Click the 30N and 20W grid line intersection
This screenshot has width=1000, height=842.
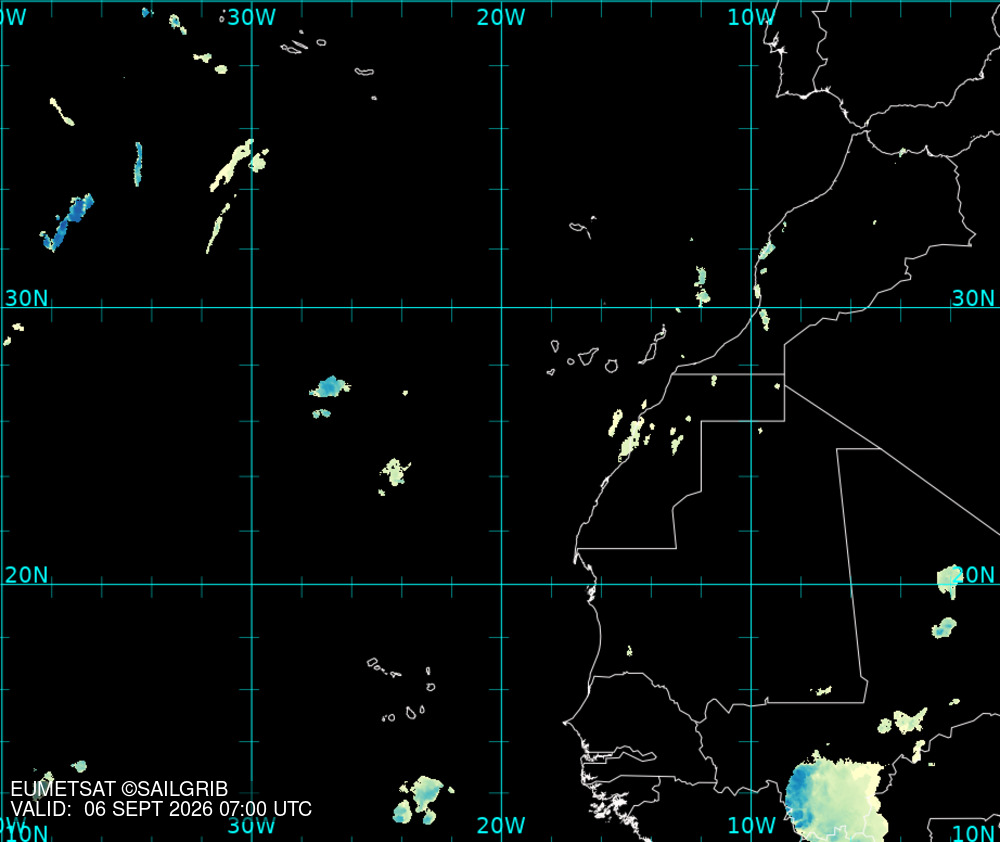point(501,307)
